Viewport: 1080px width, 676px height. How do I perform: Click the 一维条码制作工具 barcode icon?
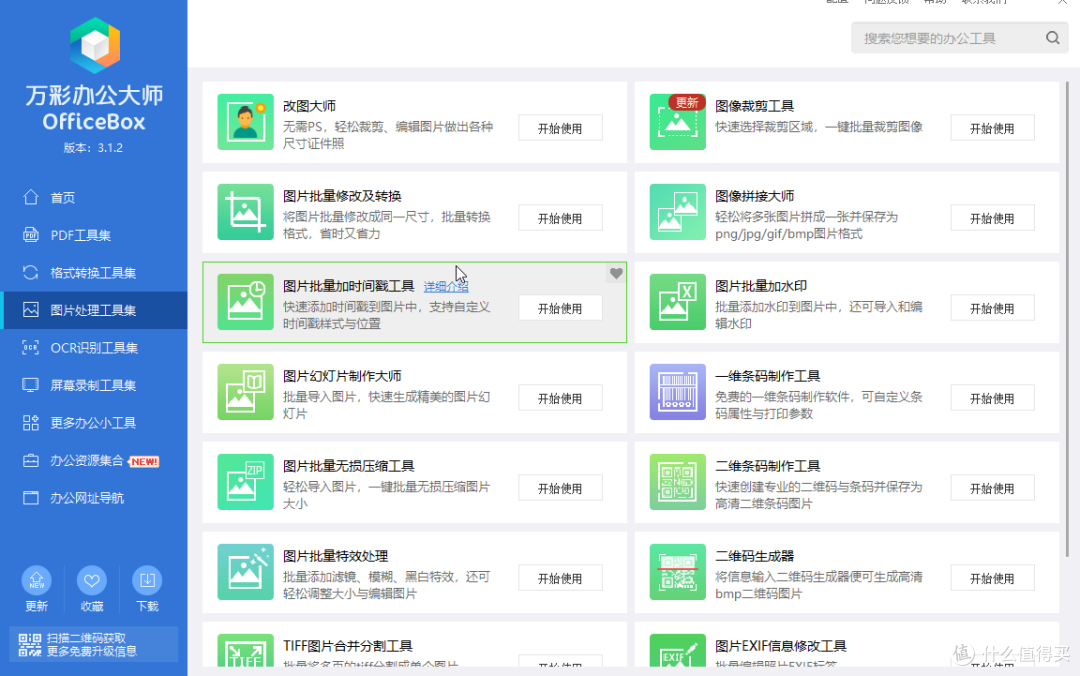click(x=677, y=392)
